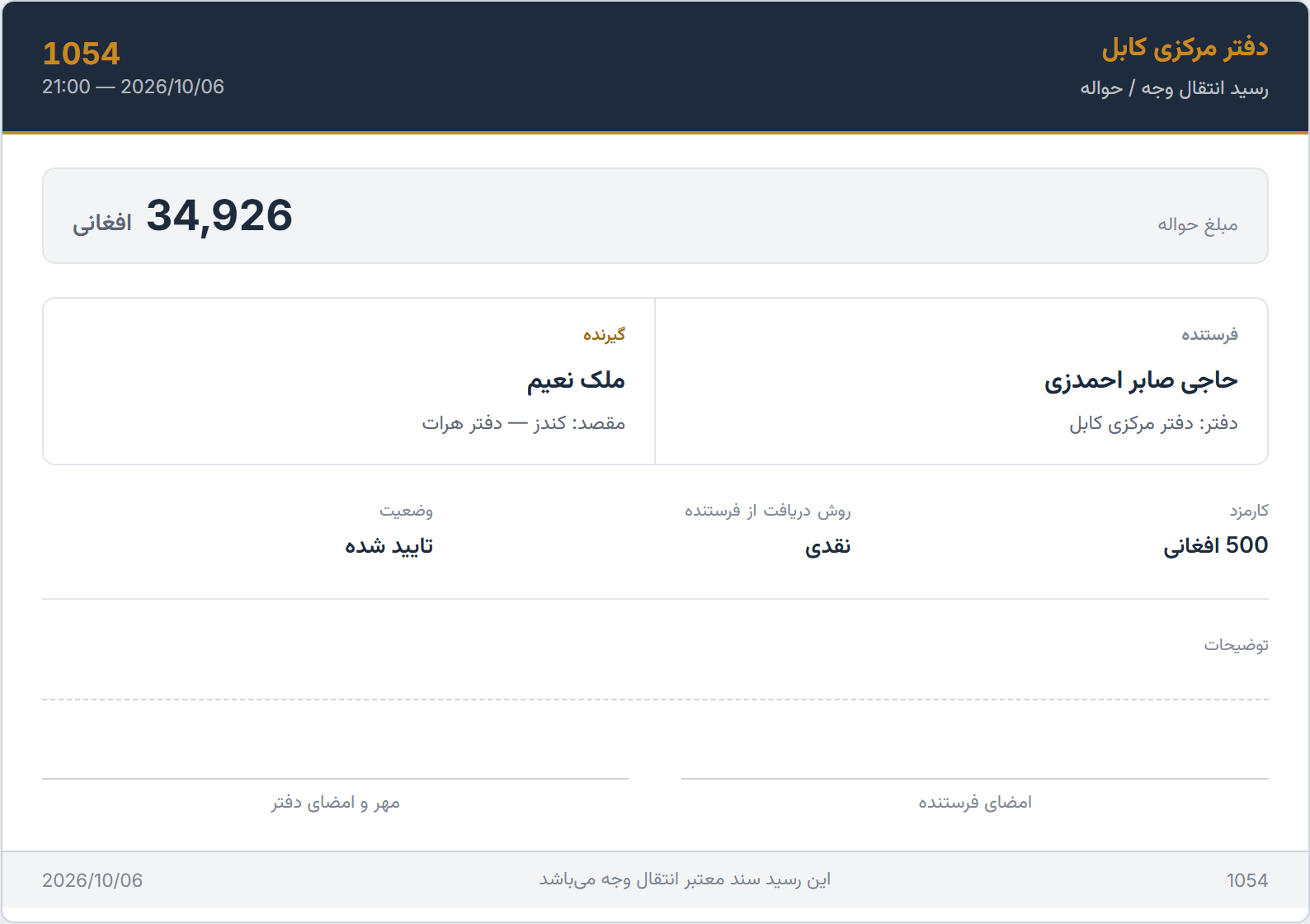
Task: Click the "وضعیت" status label
Action: click(x=406, y=511)
